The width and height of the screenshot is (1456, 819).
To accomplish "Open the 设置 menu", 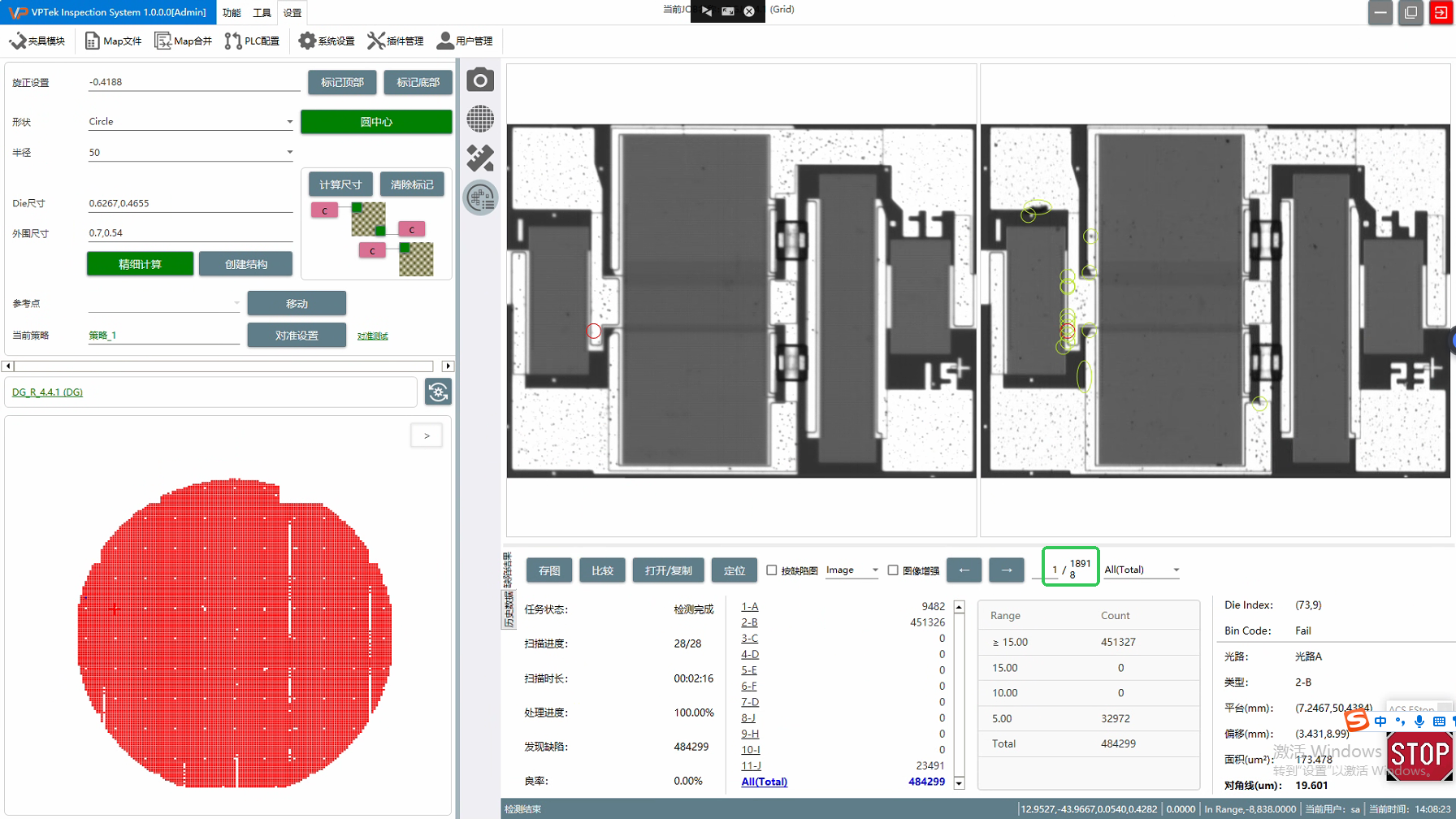I will 292,12.
